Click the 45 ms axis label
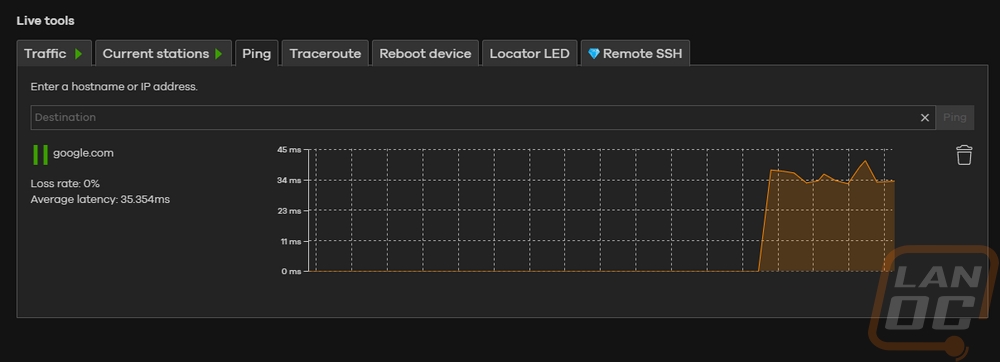Image resolution: width=1000 pixels, height=362 pixels. point(289,150)
